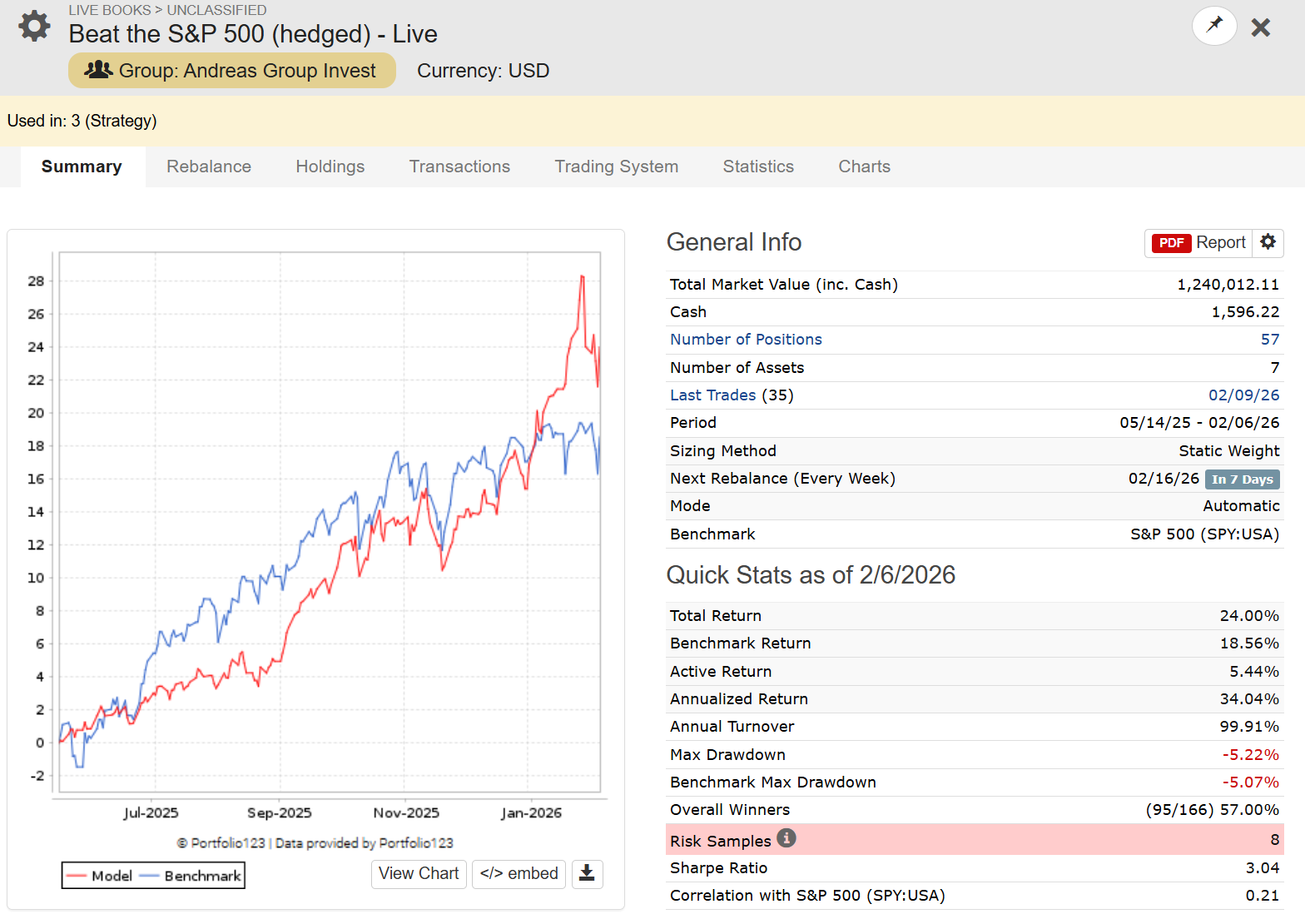Image resolution: width=1305 pixels, height=924 pixels.
Task: Click the Active Return 5.44% value
Action: click(x=1254, y=672)
